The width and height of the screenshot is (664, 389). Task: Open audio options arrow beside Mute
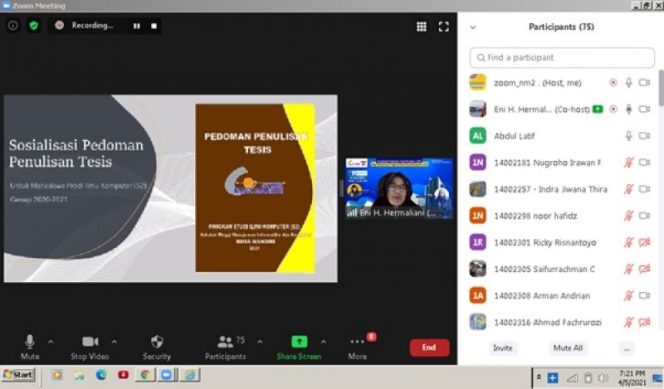tap(51, 342)
